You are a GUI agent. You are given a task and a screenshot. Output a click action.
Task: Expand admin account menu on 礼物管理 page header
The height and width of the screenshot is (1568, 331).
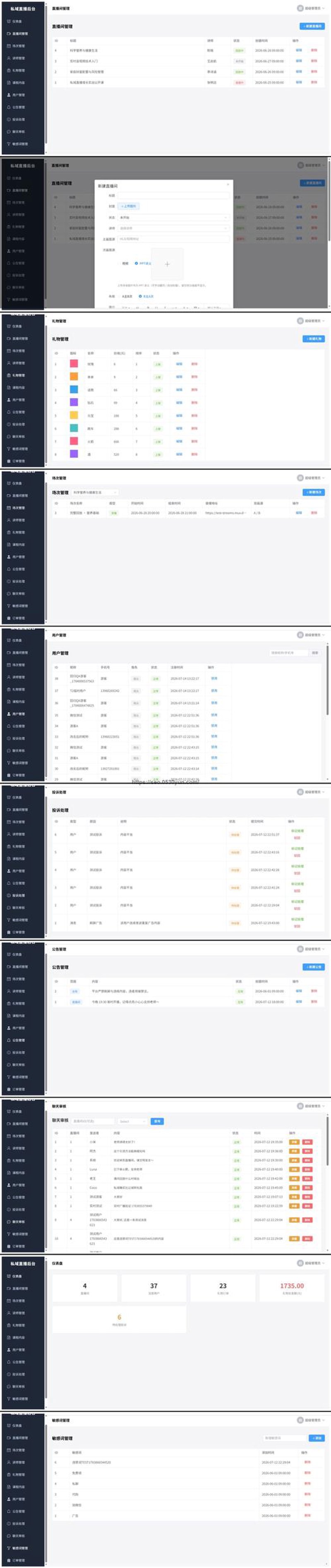pyautogui.click(x=311, y=321)
